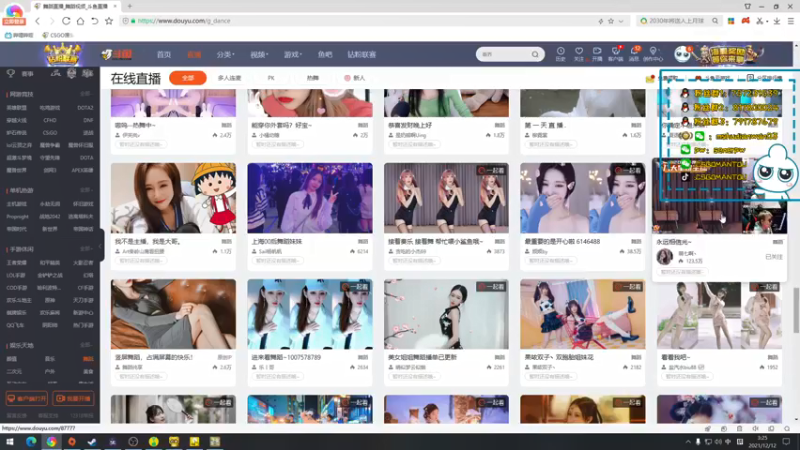The image size is (800, 450).
Task: Open Microsoft Edge from the taskbar
Action: coord(31,442)
